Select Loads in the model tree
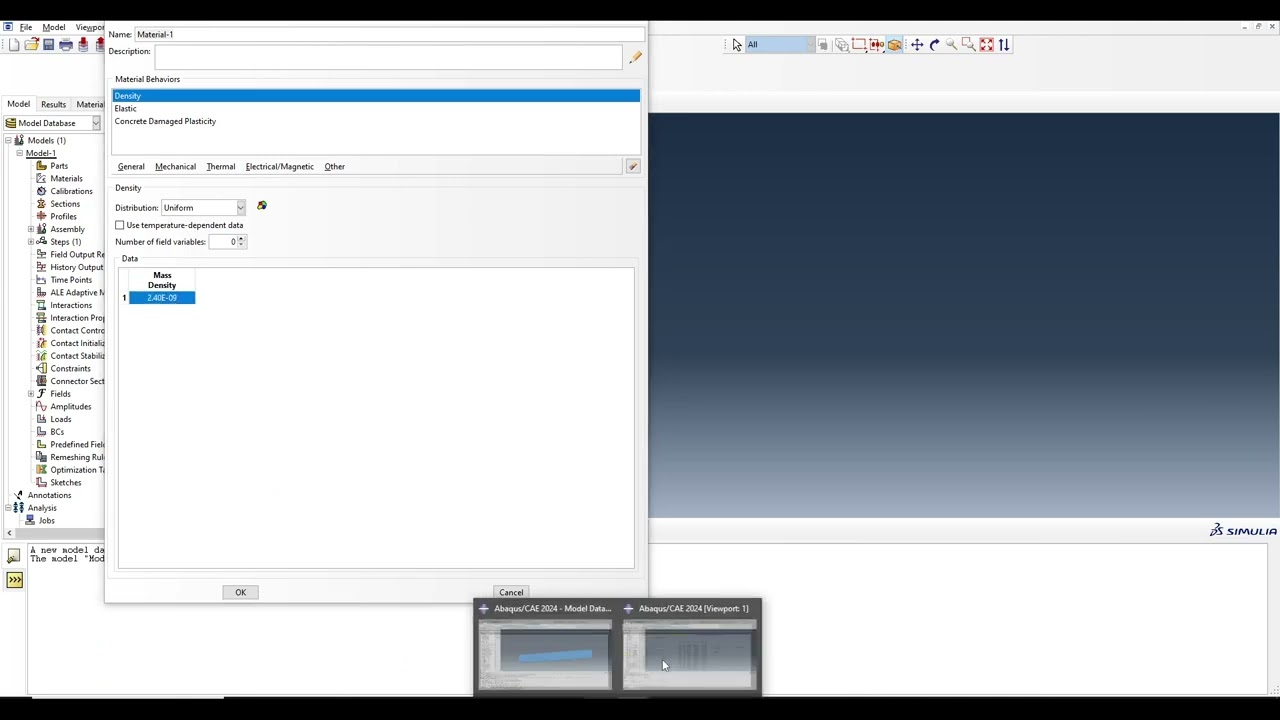 click(x=60, y=419)
